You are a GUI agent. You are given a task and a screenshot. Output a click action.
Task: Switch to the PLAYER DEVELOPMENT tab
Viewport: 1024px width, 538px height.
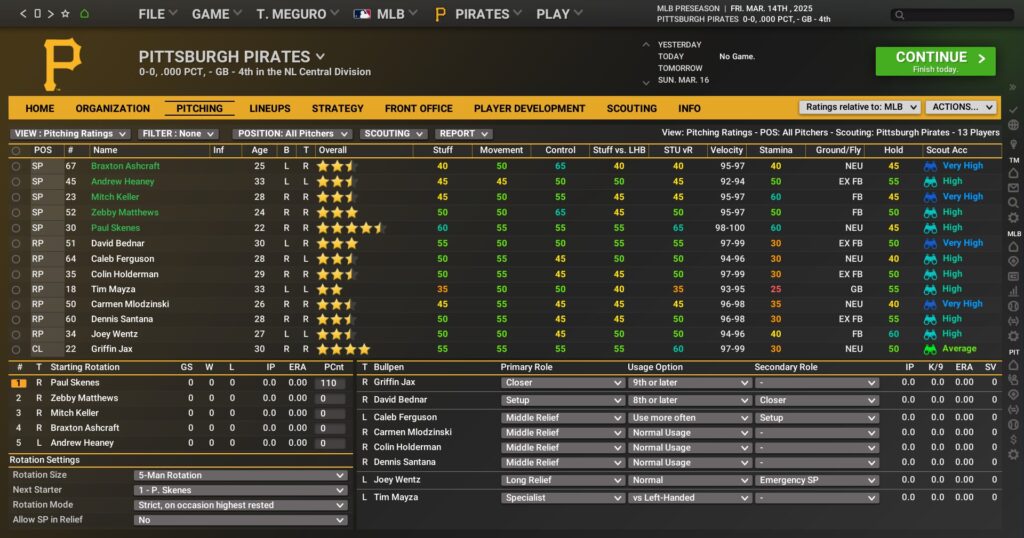click(530, 108)
